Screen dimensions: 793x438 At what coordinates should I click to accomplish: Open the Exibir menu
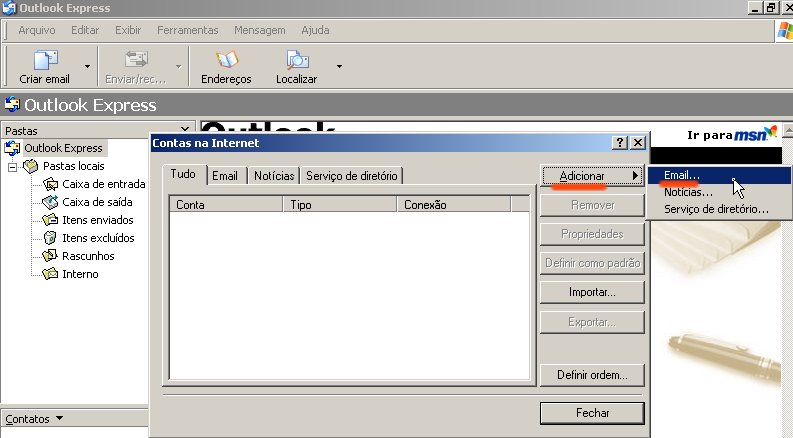pyautogui.click(x=128, y=30)
